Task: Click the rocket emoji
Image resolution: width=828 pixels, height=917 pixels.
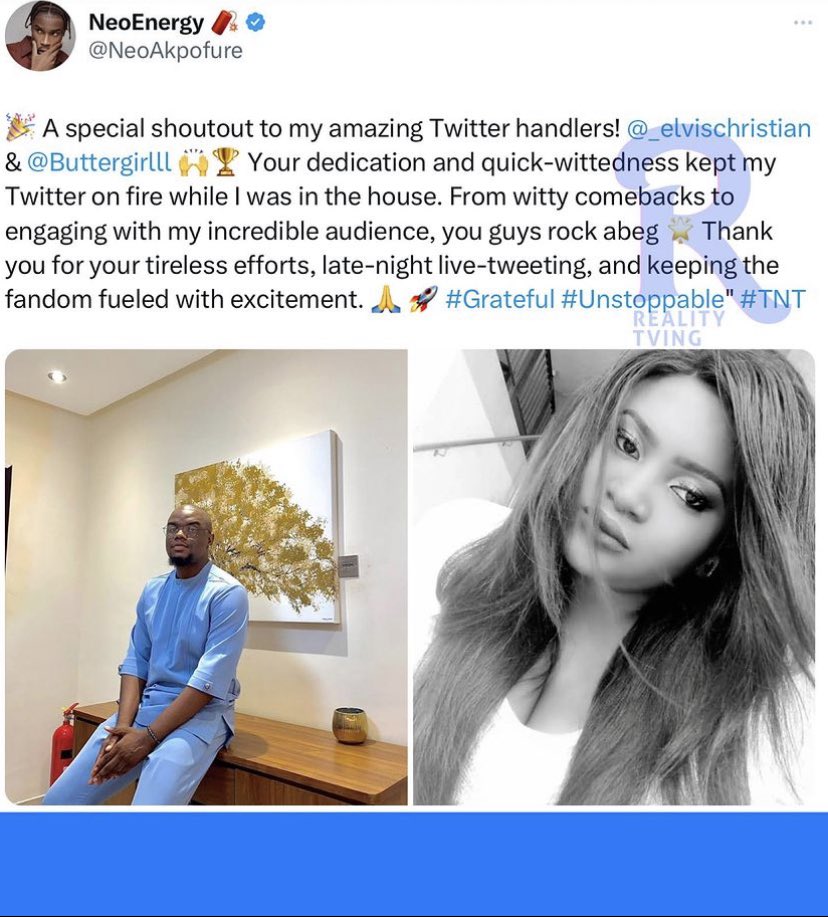Action: [x=423, y=299]
